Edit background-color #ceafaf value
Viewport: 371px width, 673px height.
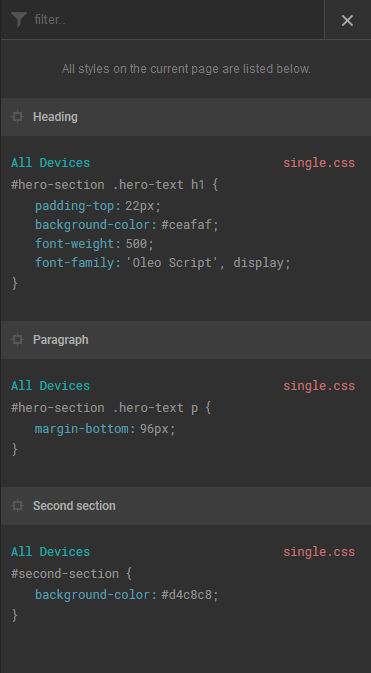pyautogui.click(x=187, y=224)
